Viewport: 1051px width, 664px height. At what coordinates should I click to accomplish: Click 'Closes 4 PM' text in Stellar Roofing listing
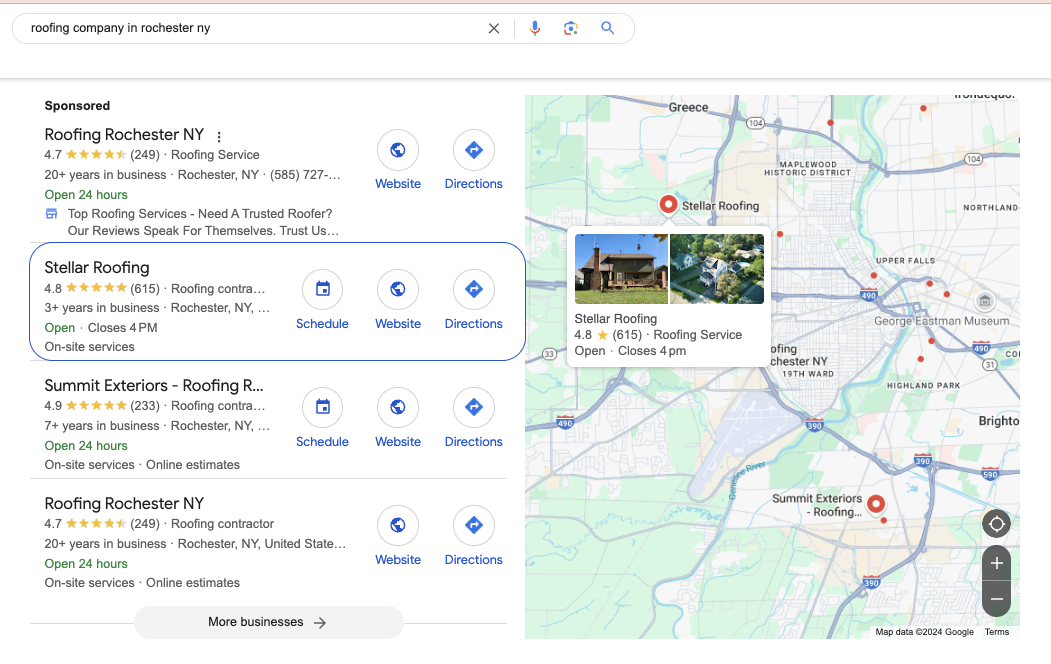(123, 328)
